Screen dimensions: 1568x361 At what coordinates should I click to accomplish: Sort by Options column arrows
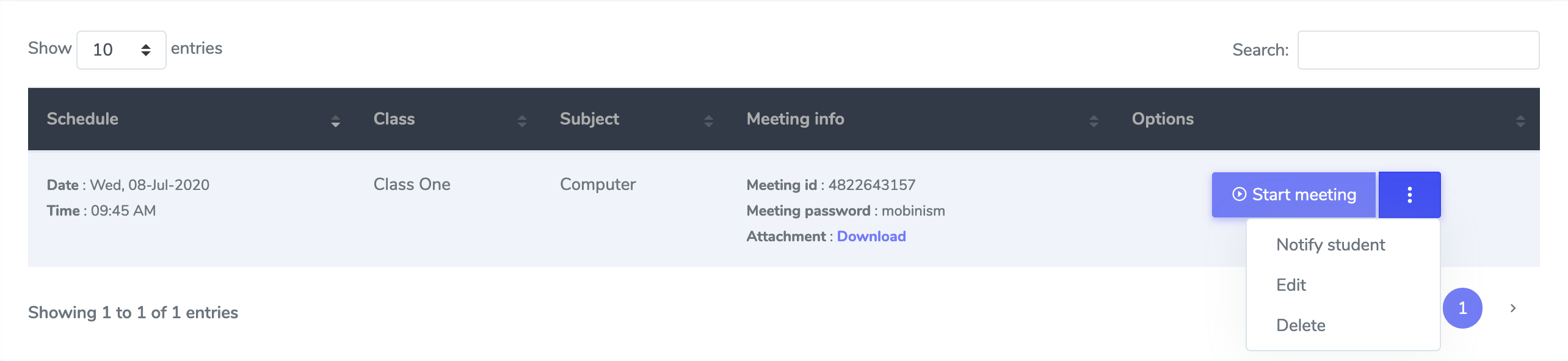coord(1520,121)
